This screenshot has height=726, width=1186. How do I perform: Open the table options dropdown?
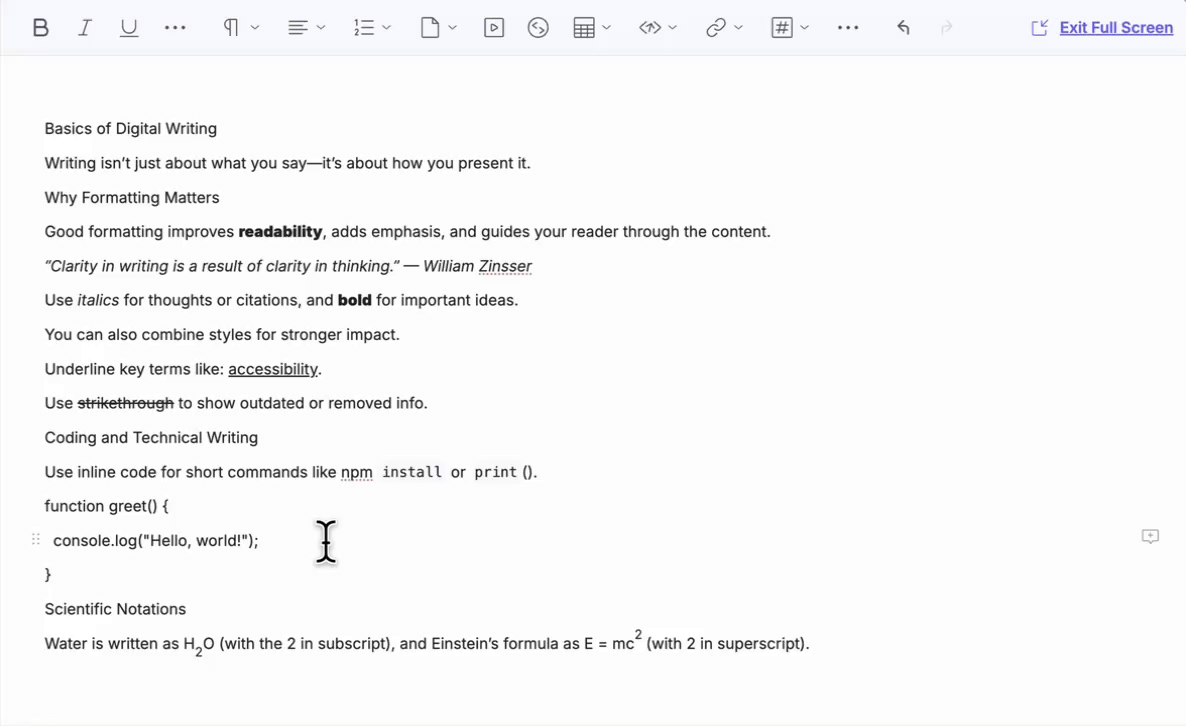coord(605,27)
